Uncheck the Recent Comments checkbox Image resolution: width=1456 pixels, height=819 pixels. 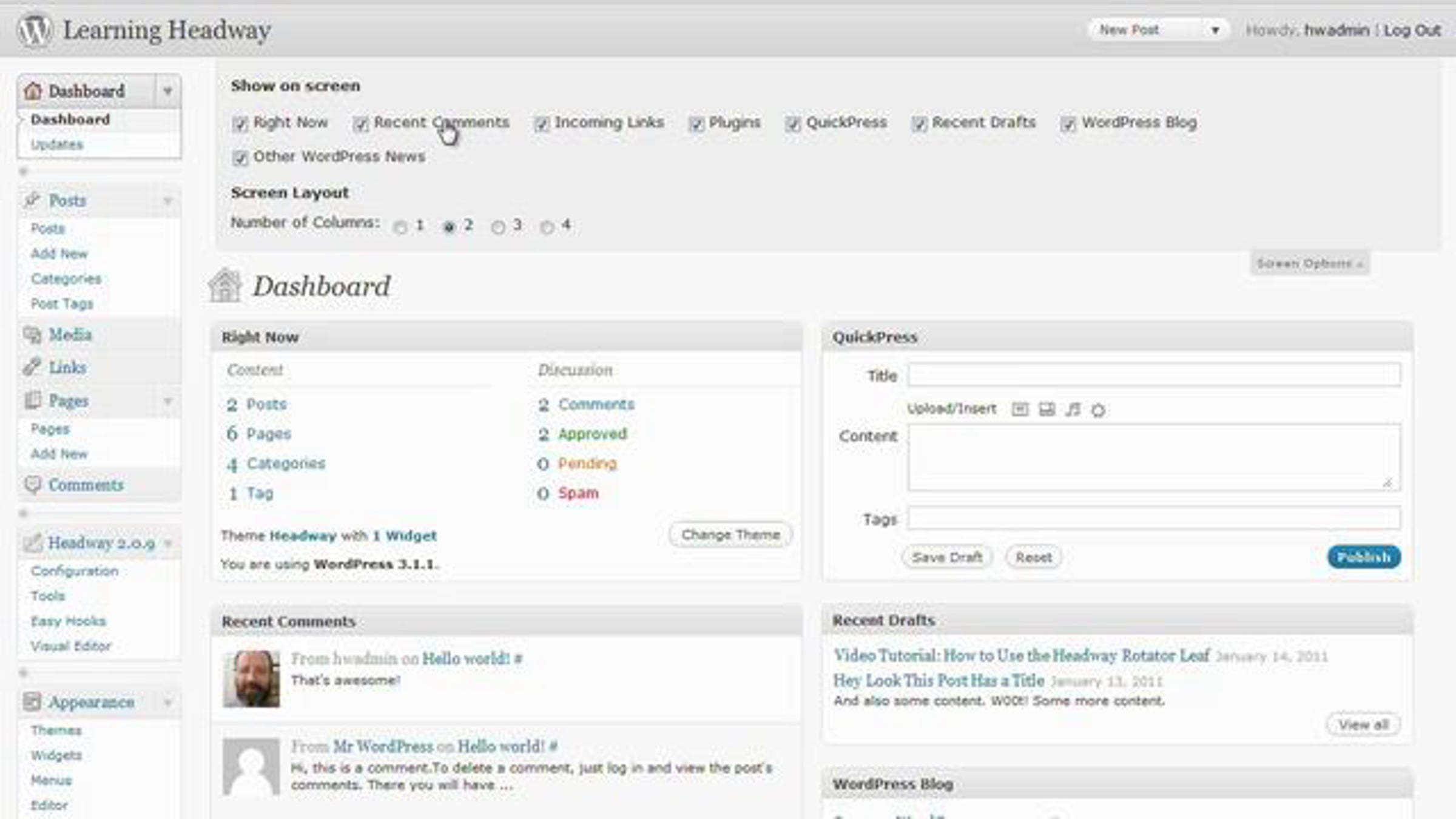[361, 124]
